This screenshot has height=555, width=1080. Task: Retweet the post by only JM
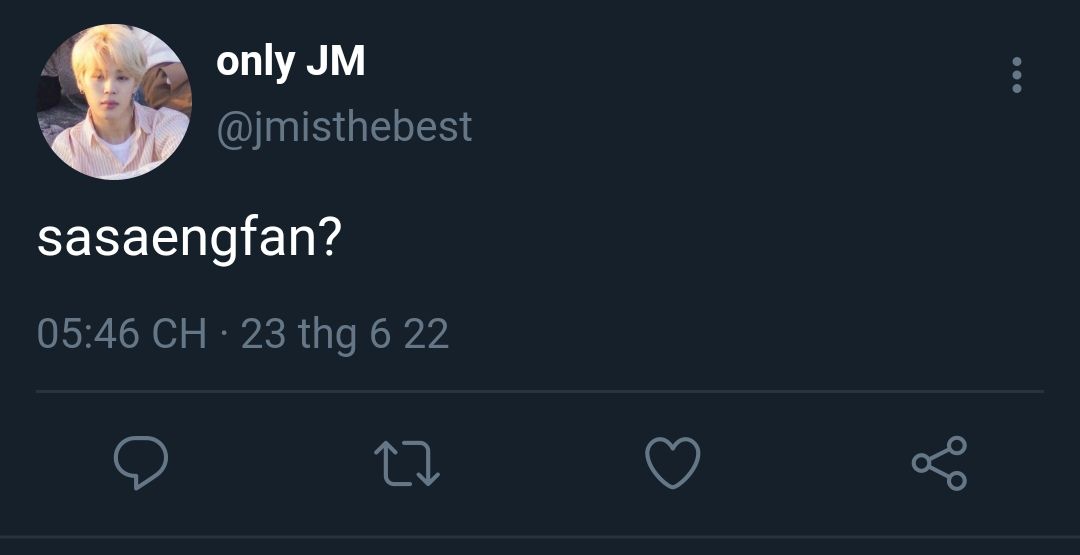pyautogui.click(x=406, y=464)
